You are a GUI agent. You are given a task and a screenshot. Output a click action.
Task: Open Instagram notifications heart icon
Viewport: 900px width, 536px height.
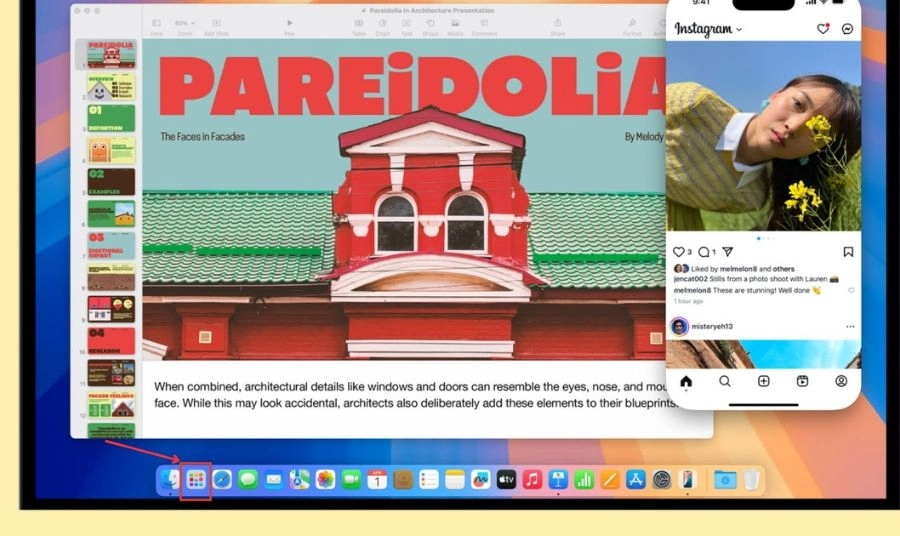tap(823, 28)
